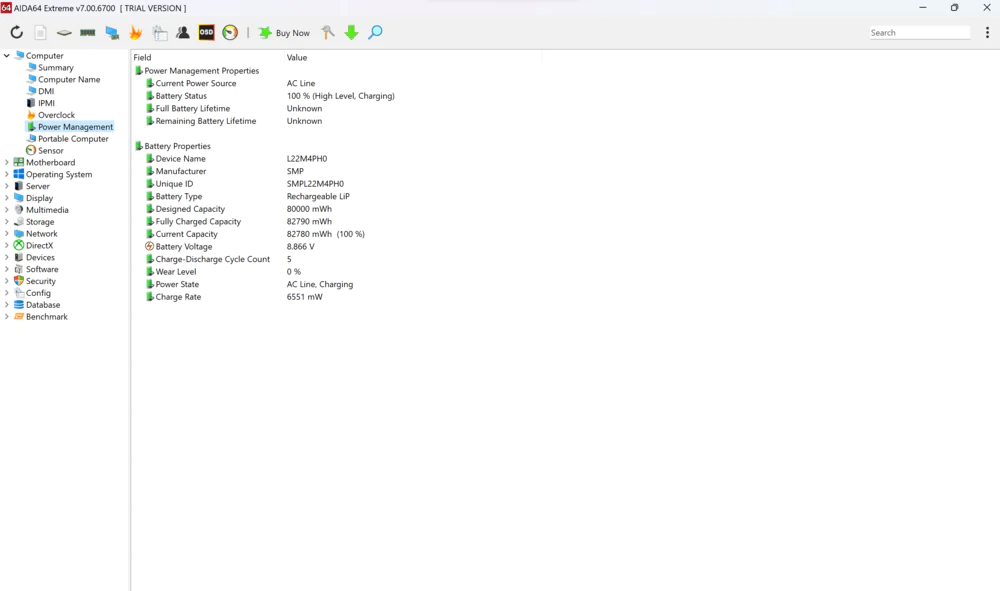Open the Sensor gauge toolbar icon

pyautogui.click(x=230, y=33)
